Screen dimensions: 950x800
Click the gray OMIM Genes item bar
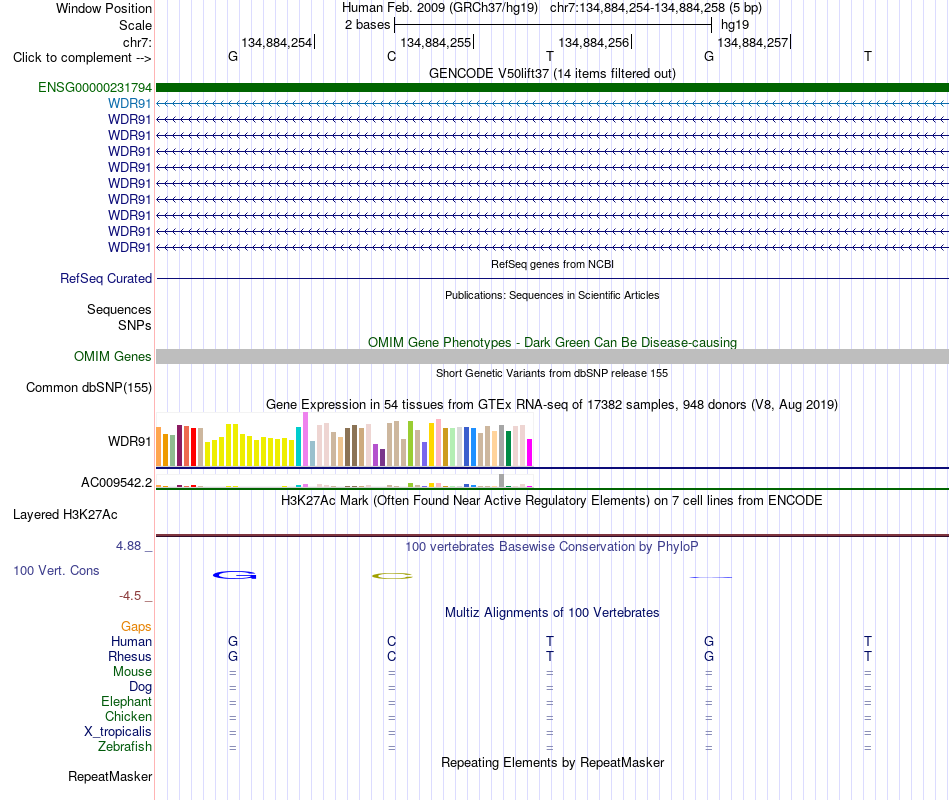coord(552,356)
